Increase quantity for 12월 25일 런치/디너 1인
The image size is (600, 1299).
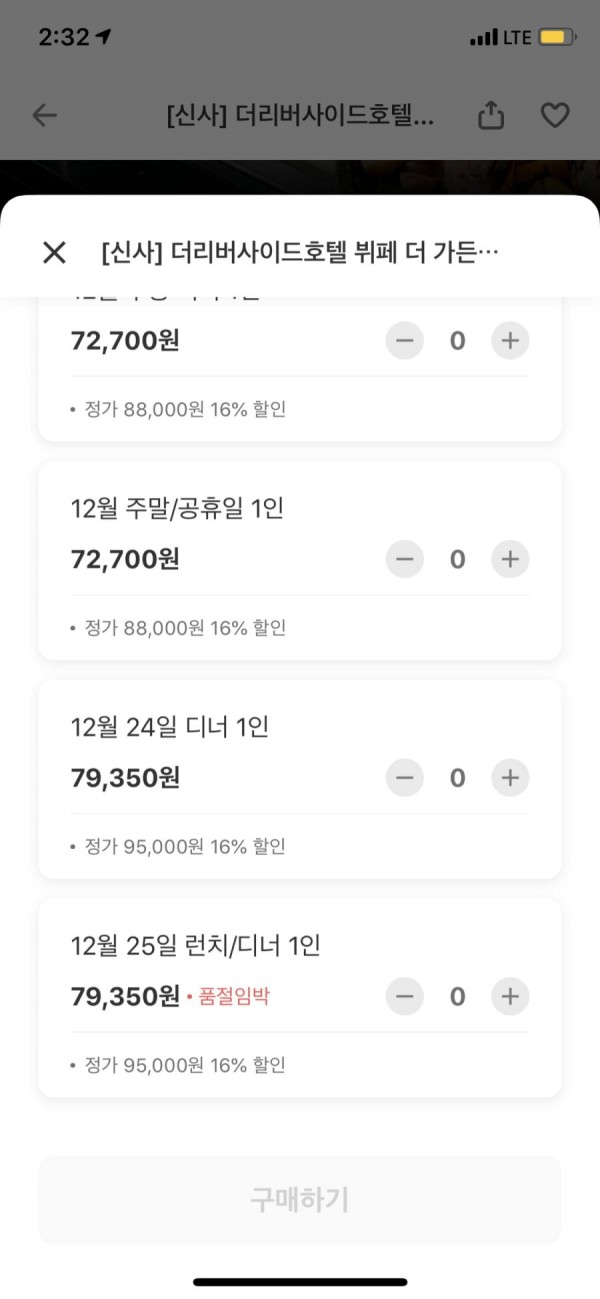(x=510, y=996)
